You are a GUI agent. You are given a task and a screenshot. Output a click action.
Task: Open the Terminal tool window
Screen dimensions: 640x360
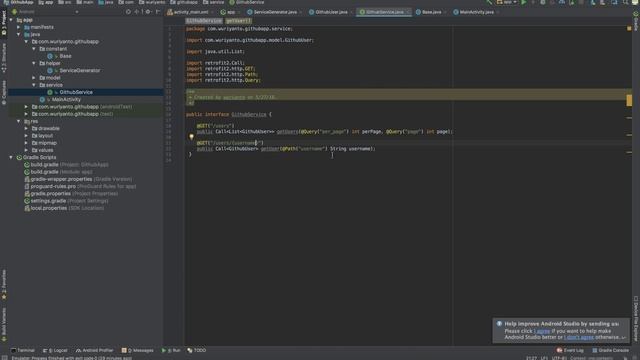pos(23,350)
